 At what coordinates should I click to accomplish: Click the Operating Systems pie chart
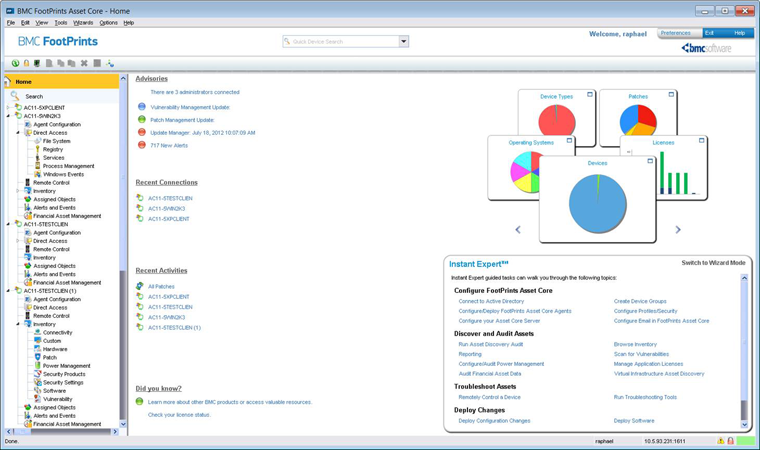pos(524,172)
